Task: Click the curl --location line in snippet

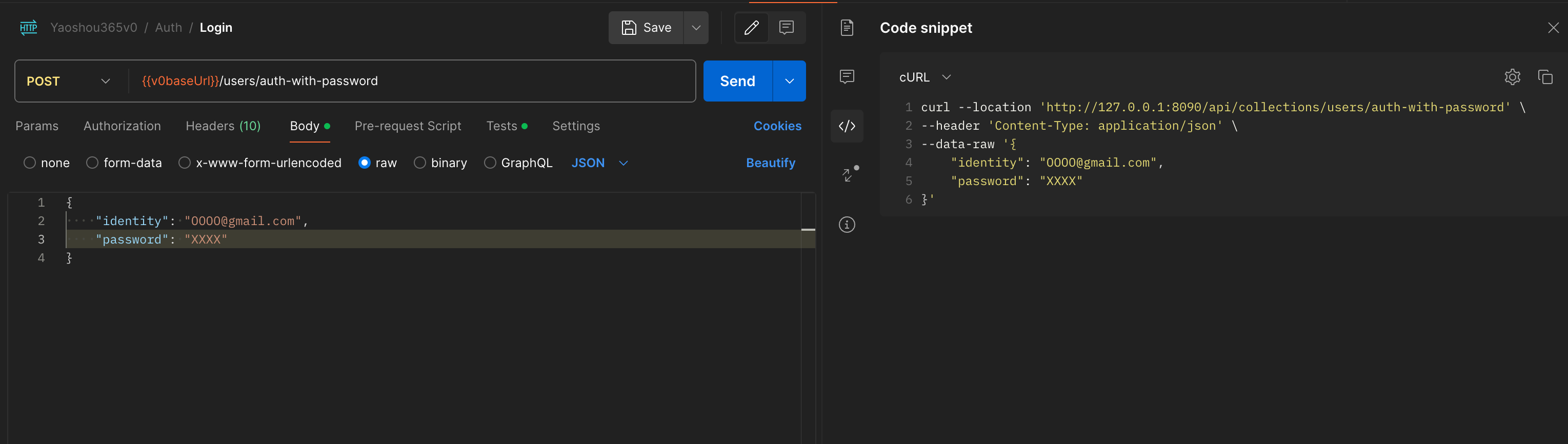Action: coord(1223,107)
